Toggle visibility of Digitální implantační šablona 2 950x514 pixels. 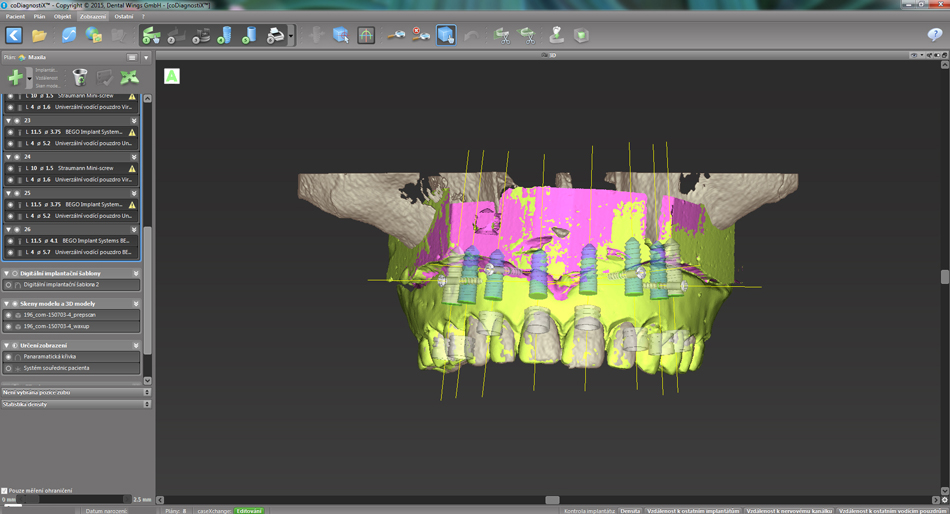9,285
